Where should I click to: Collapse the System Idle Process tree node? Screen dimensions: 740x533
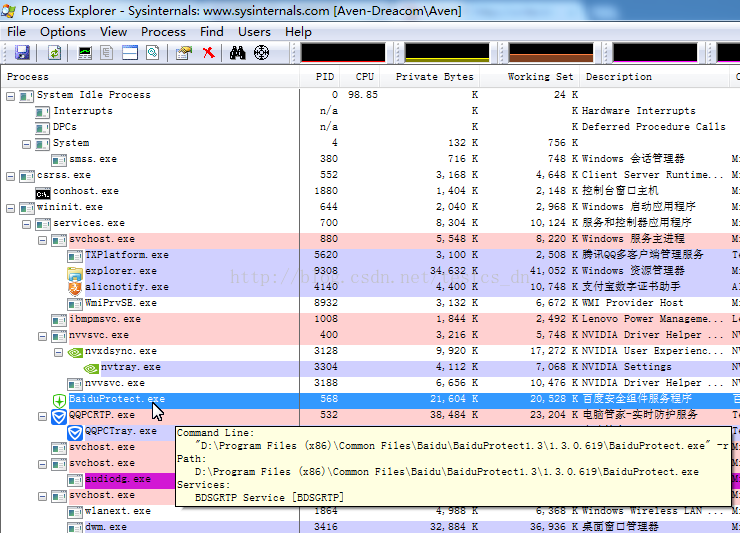pos(10,97)
